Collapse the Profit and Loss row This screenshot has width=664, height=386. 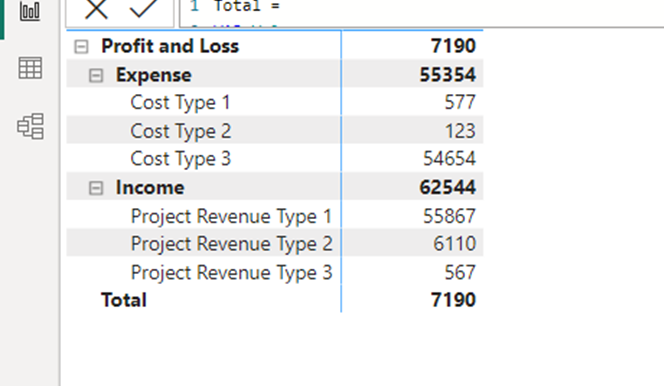81,47
